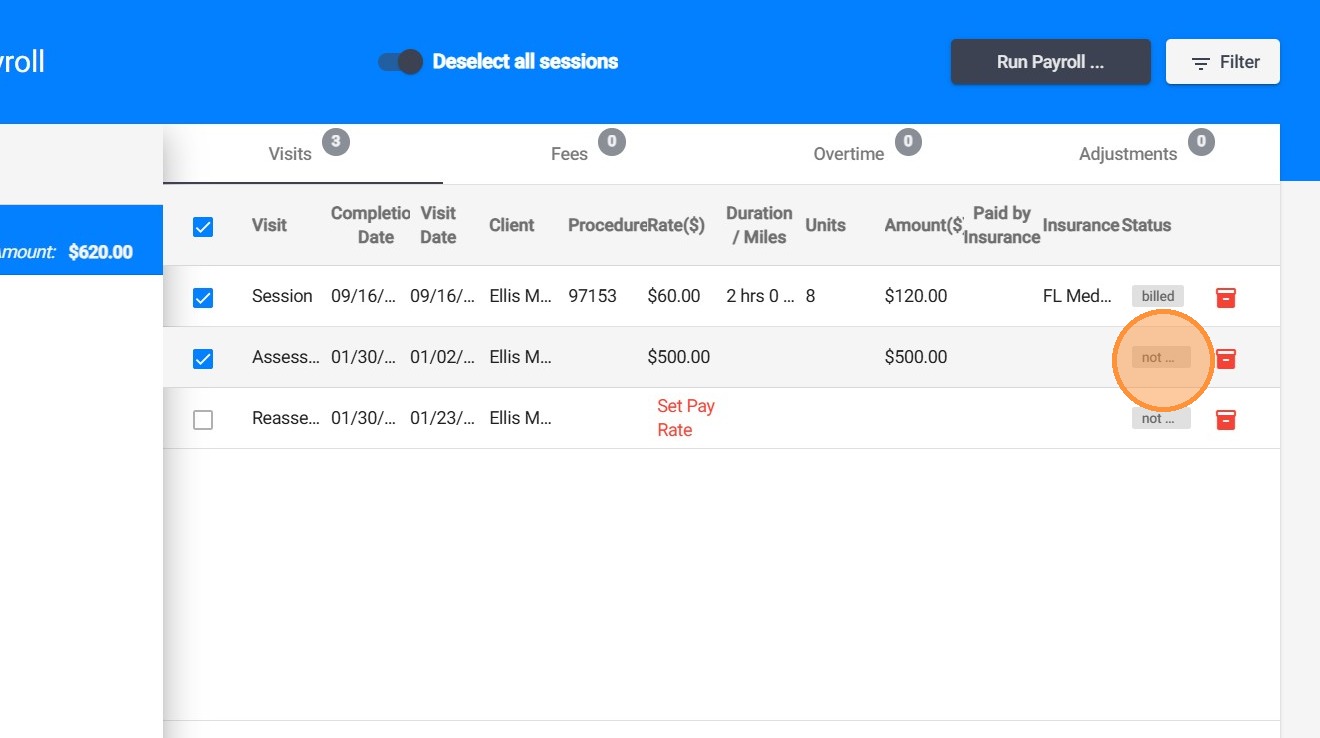The image size is (1320, 738).
Task: Switch to the Visits tab
Action: click(x=290, y=154)
